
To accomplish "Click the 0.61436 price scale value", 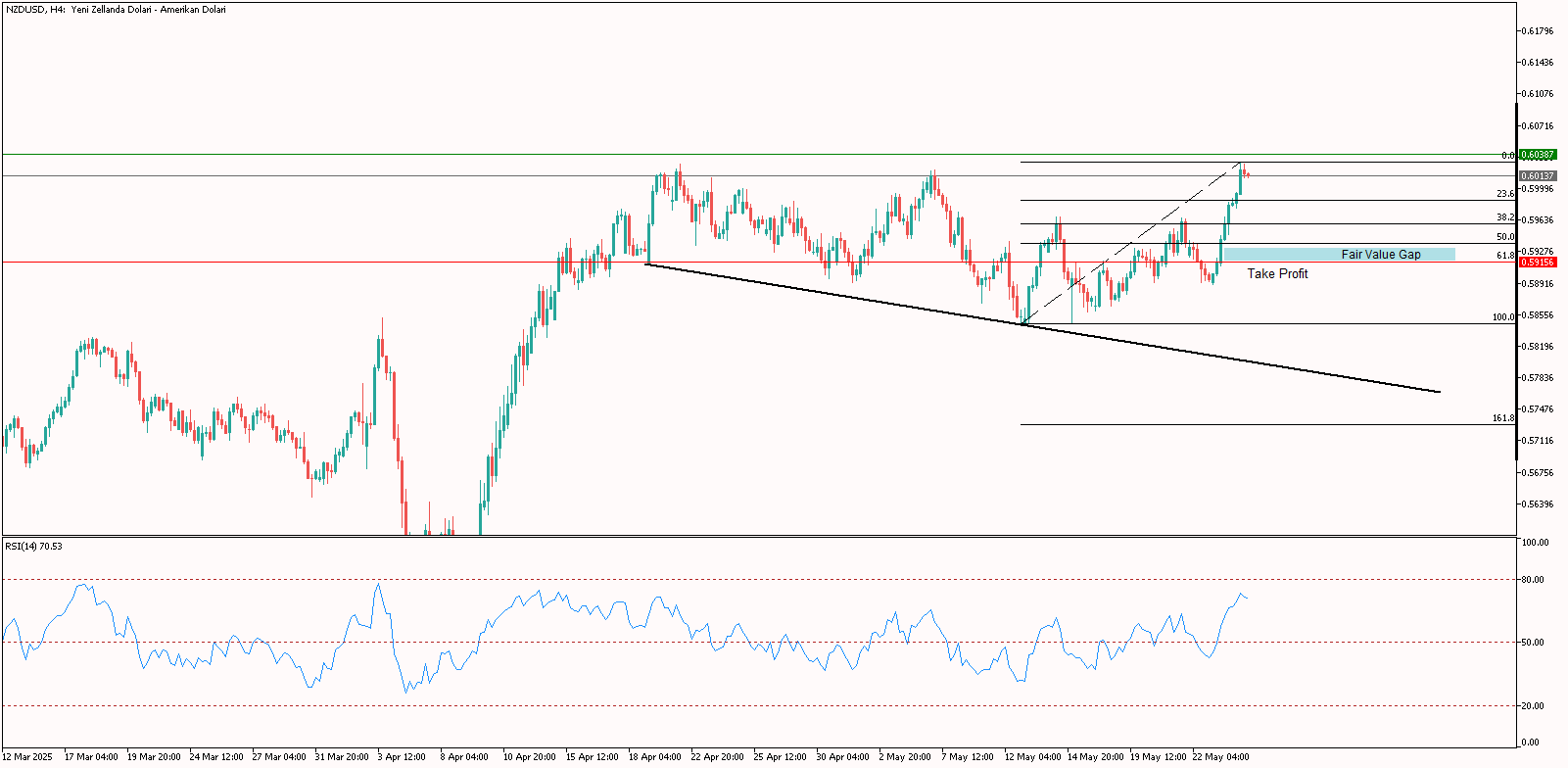I will pyautogui.click(x=1538, y=63).
